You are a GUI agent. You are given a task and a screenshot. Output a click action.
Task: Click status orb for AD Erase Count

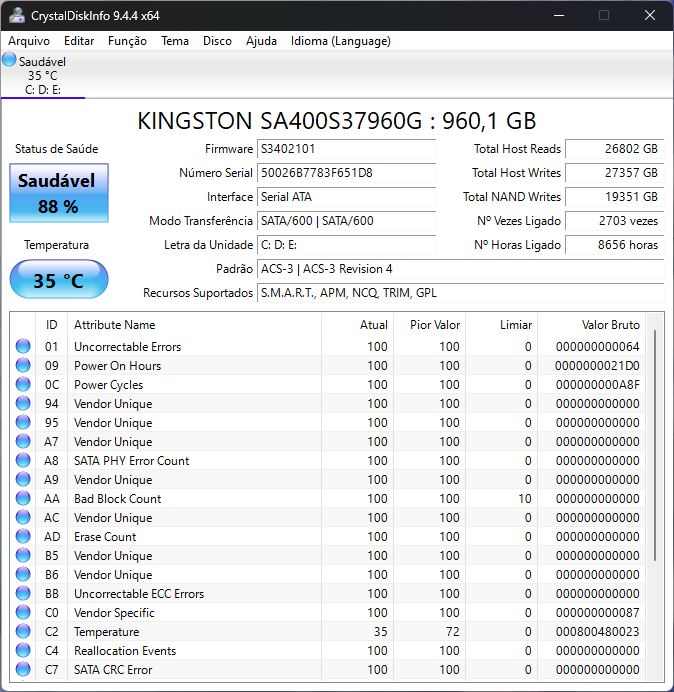[x=23, y=536]
